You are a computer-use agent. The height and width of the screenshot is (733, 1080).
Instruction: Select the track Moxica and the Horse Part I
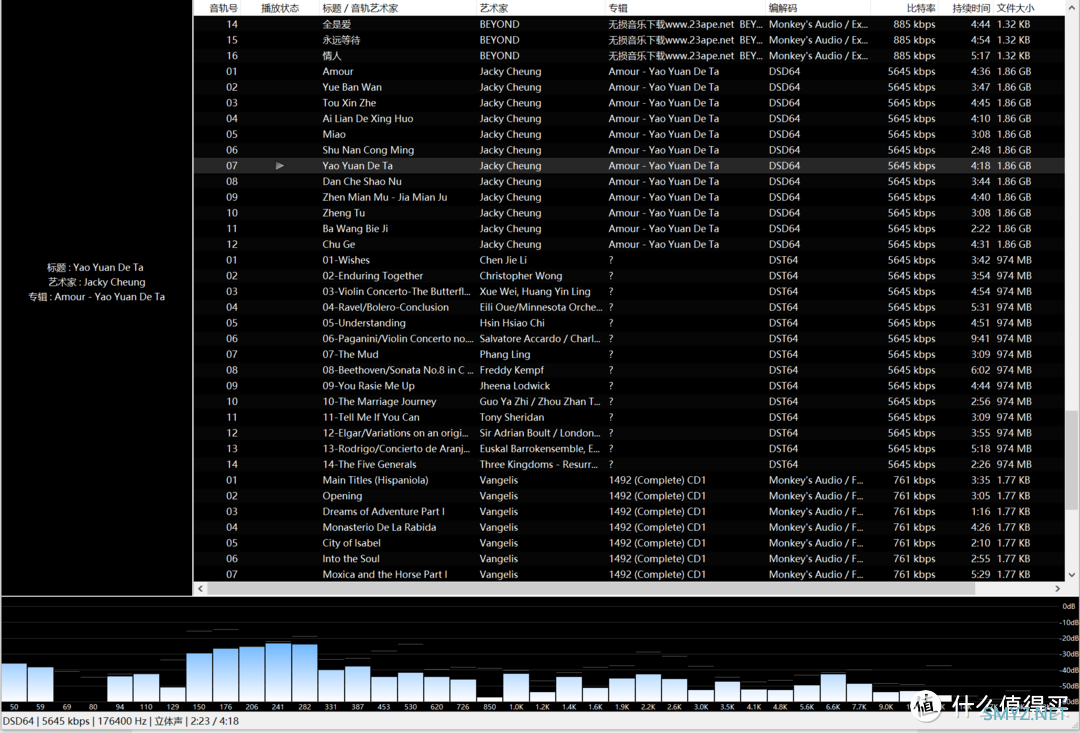pos(385,575)
